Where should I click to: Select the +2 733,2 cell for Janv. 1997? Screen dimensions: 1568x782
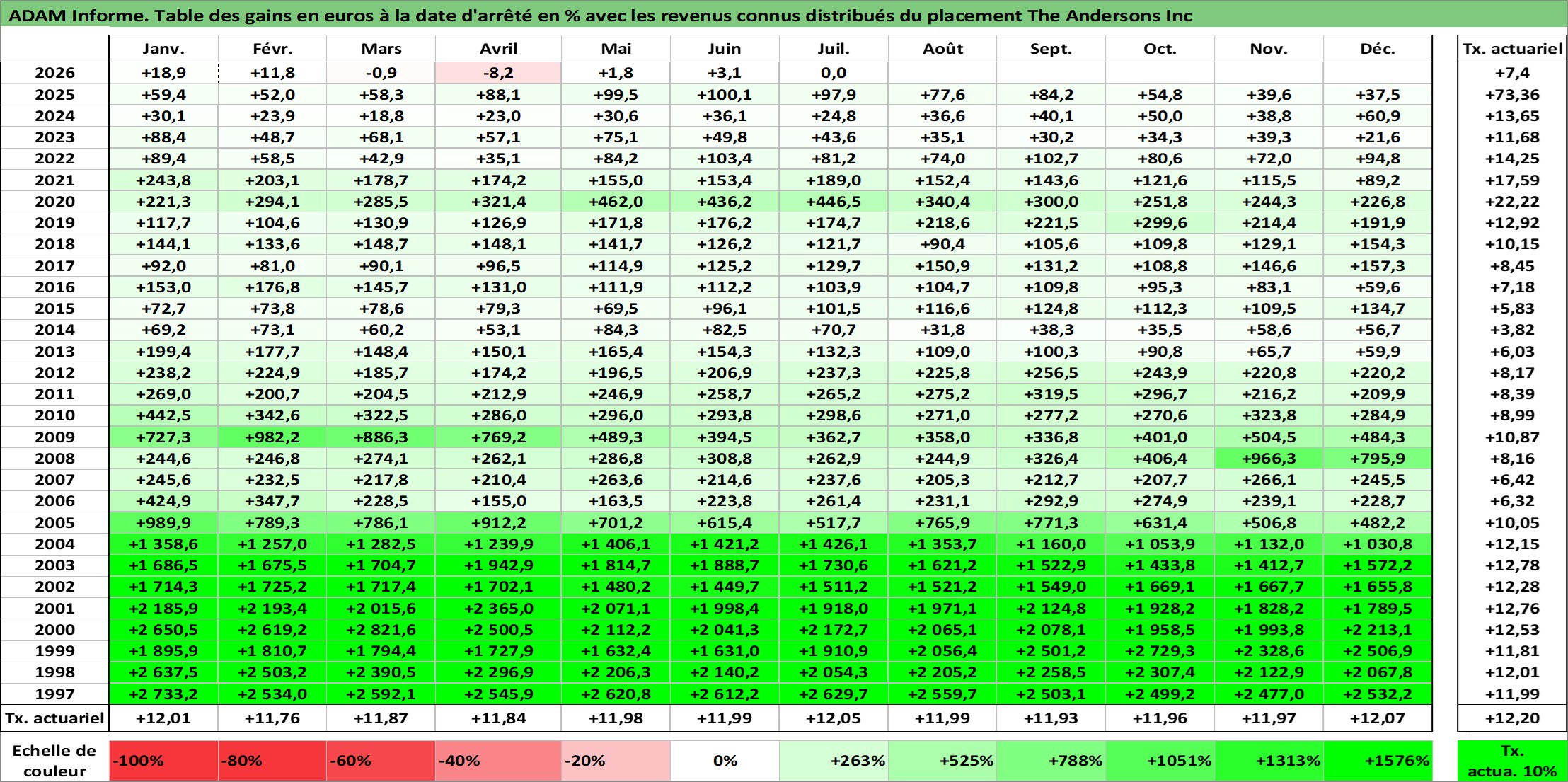[x=163, y=694]
